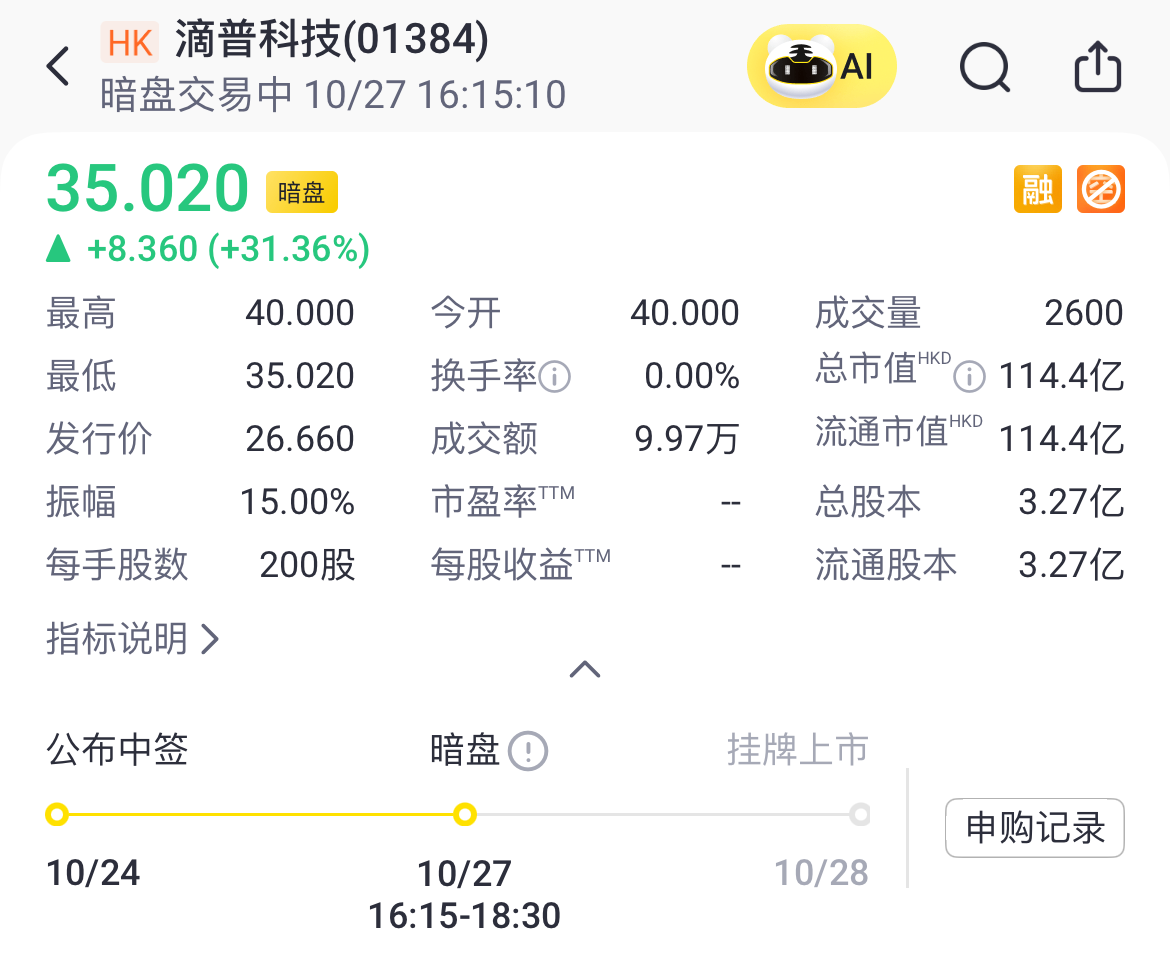Tap the 挂牌上市 stage label
This screenshot has height=967, width=1170.
click(798, 749)
